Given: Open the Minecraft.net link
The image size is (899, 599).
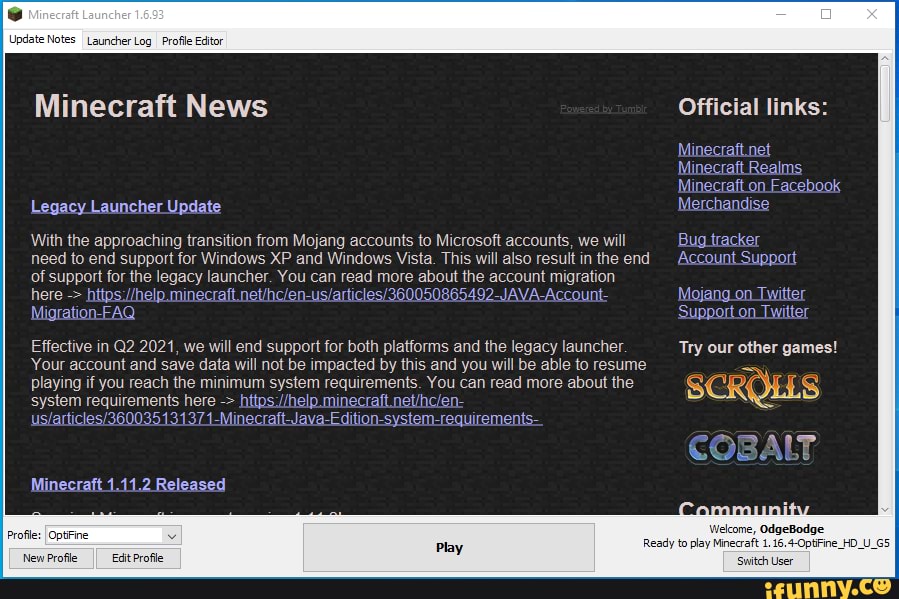Looking at the screenshot, I should coord(723,148).
